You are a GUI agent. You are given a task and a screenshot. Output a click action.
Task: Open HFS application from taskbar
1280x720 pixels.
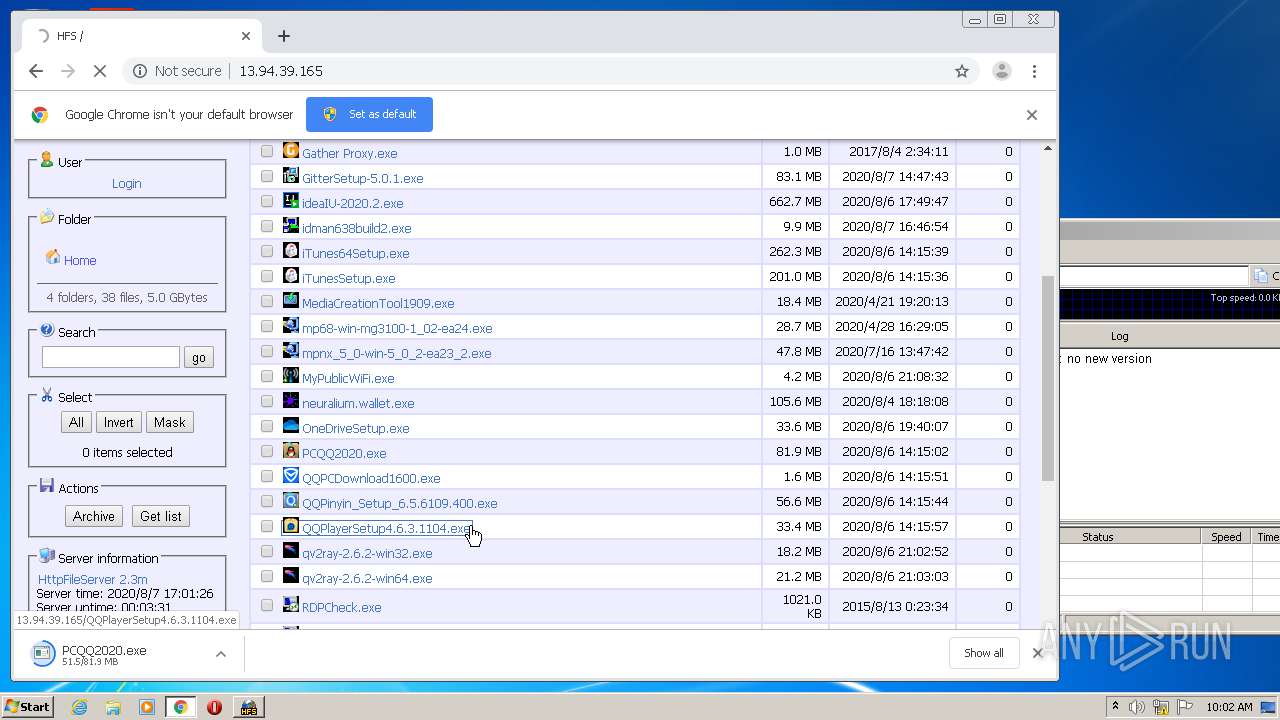click(x=248, y=707)
